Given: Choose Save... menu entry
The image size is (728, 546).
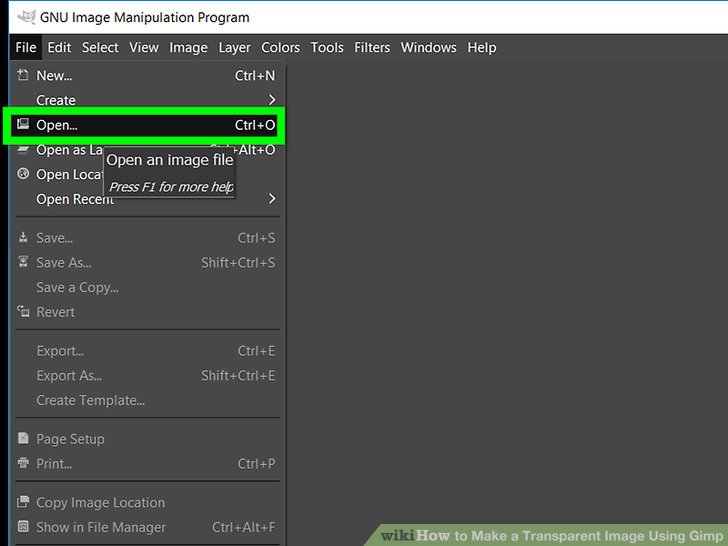Looking at the screenshot, I should point(146,238).
